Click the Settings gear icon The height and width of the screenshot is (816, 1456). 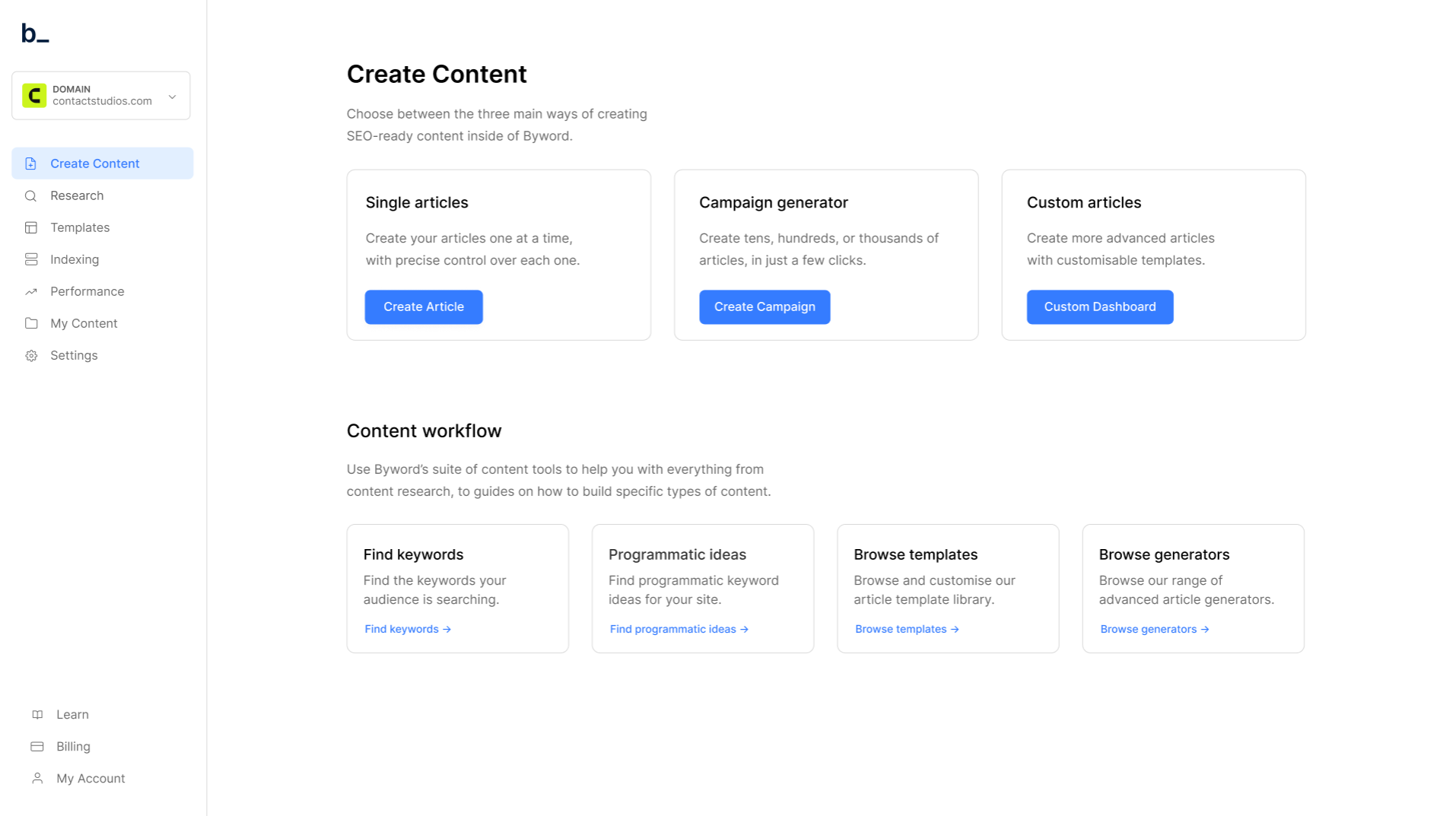coord(31,356)
